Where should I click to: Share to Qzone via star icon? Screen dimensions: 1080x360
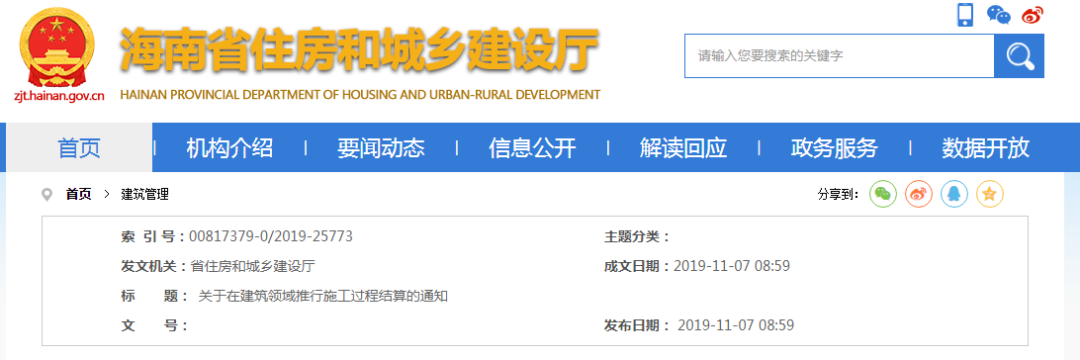[x=990, y=195]
